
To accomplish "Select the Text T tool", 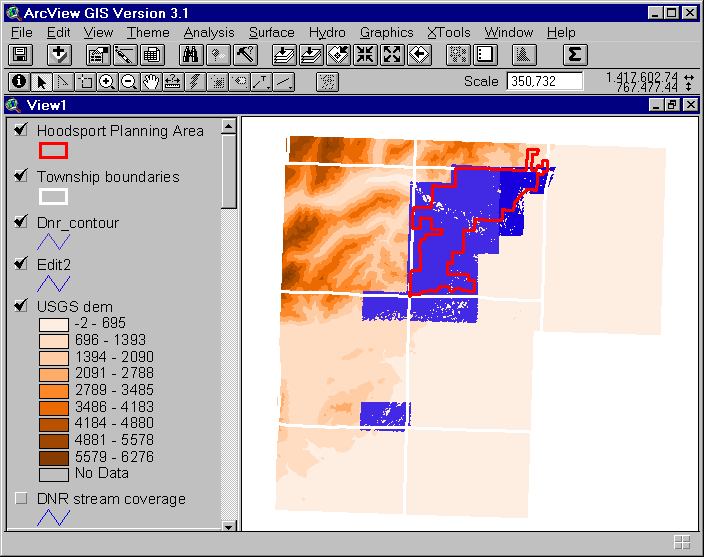I will coord(261,82).
